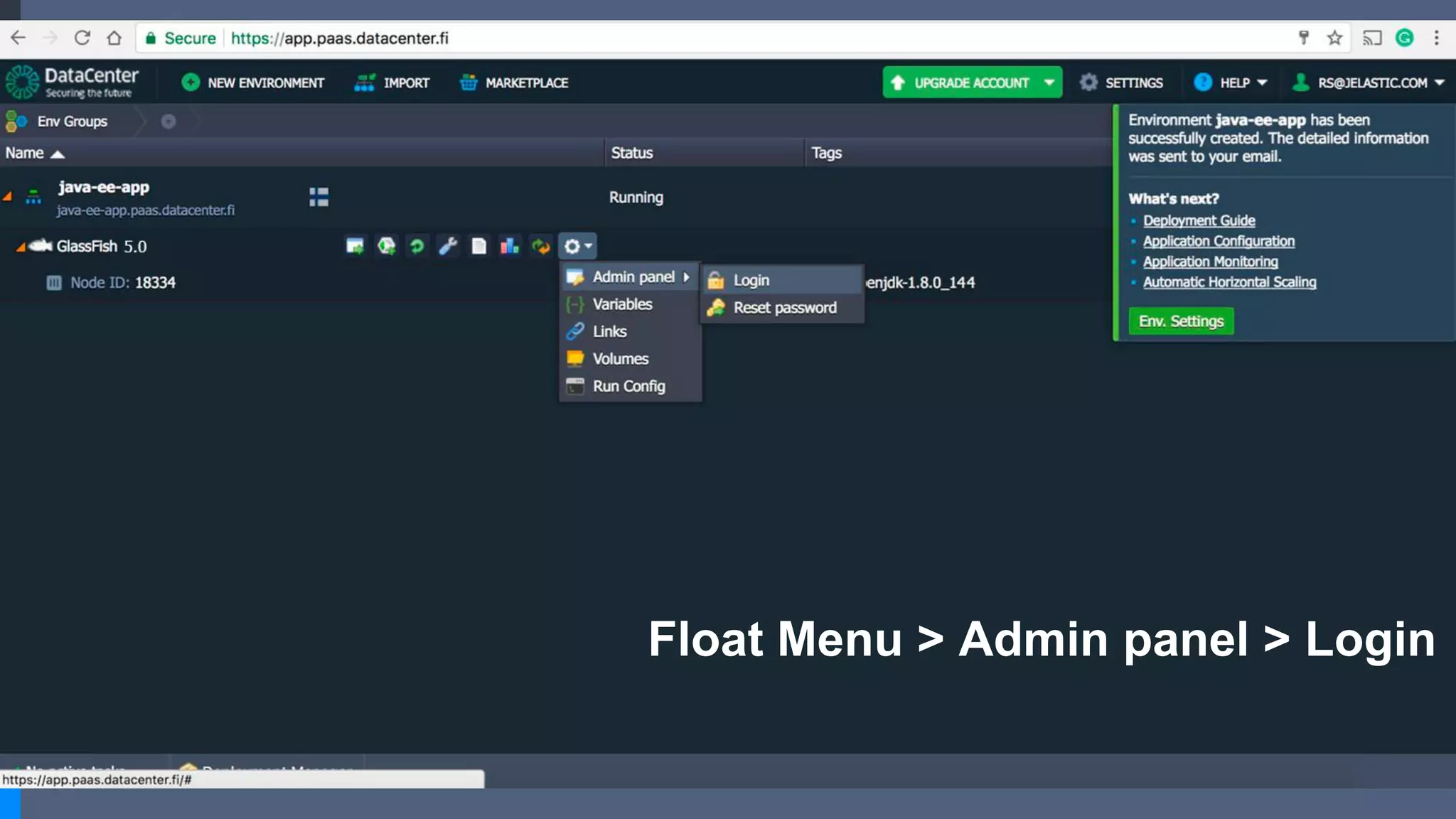Select Variables from float menu

coord(630,304)
